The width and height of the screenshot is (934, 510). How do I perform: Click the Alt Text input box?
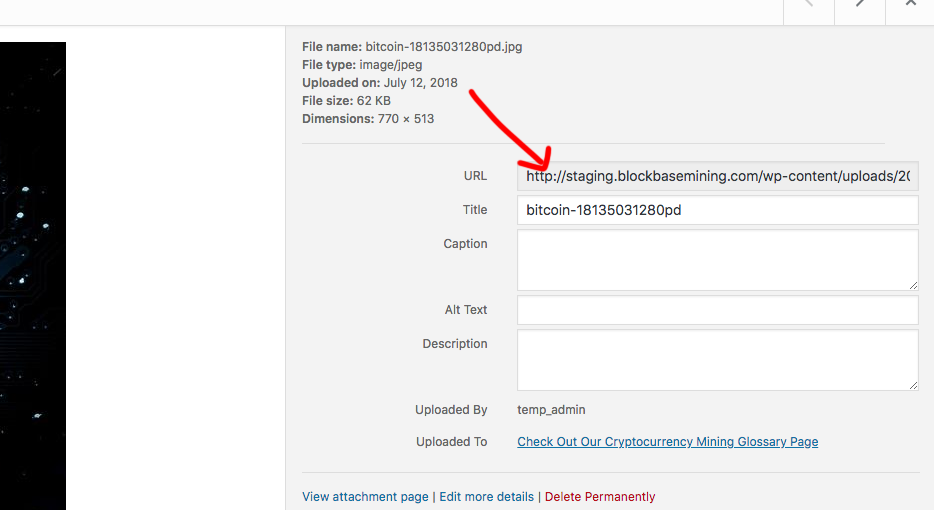[x=717, y=310]
